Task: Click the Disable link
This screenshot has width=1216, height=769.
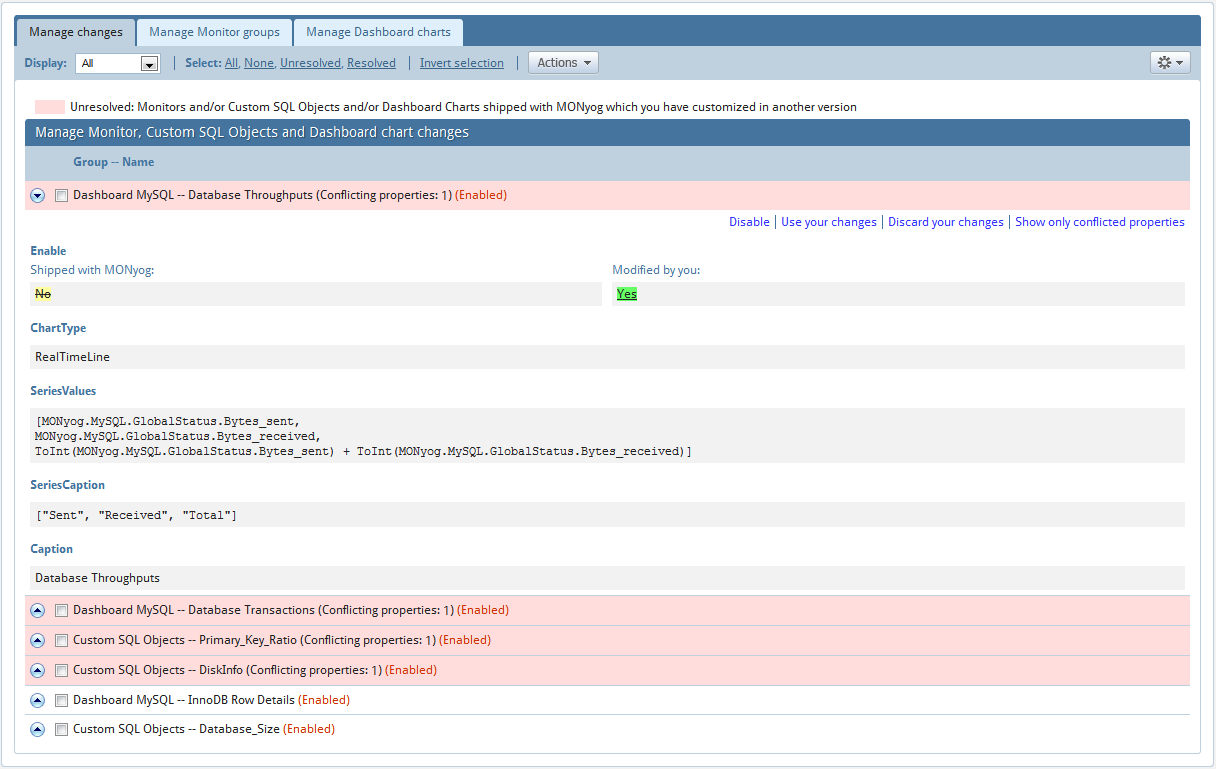Action: [x=749, y=222]
